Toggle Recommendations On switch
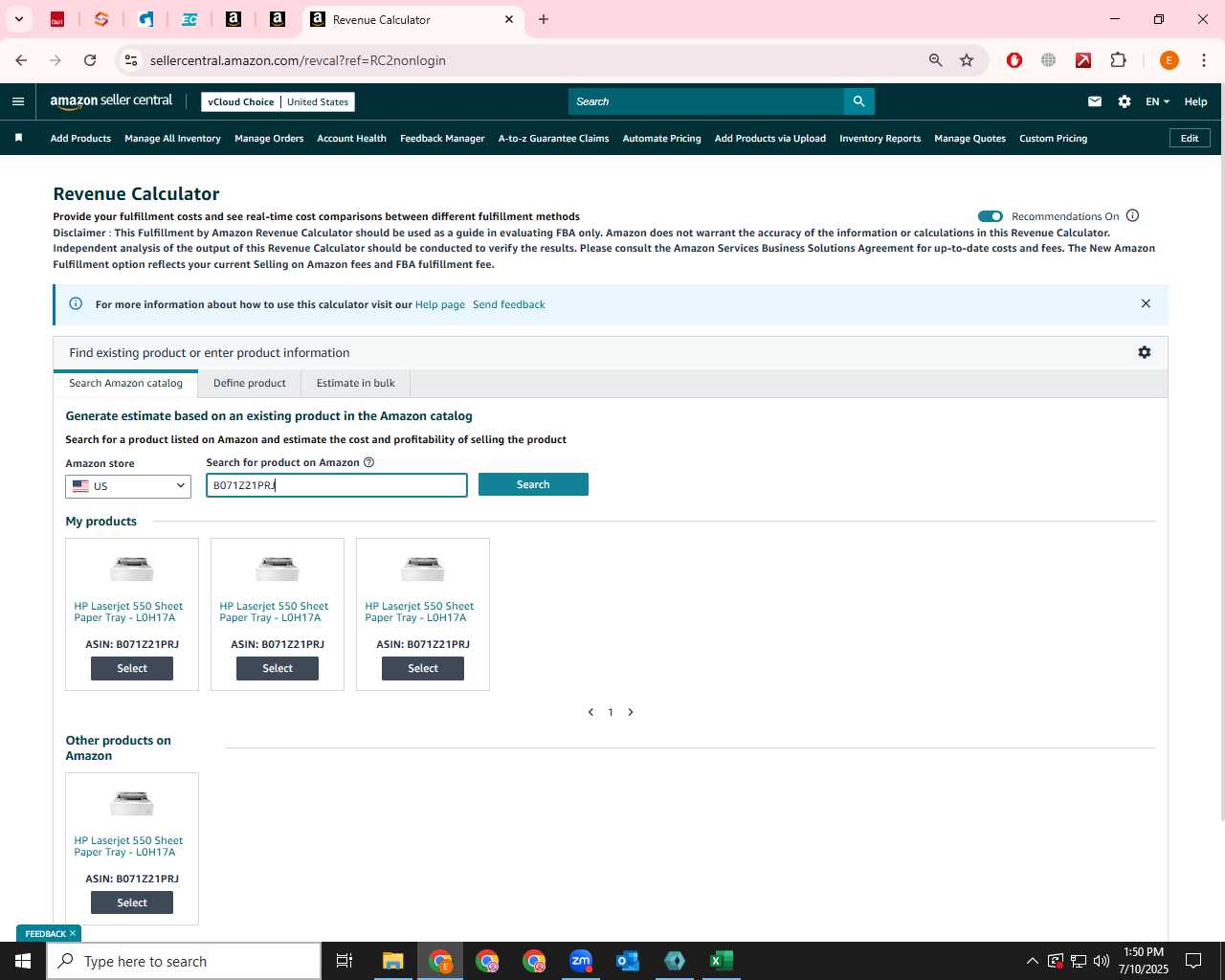 pos(990,216)
